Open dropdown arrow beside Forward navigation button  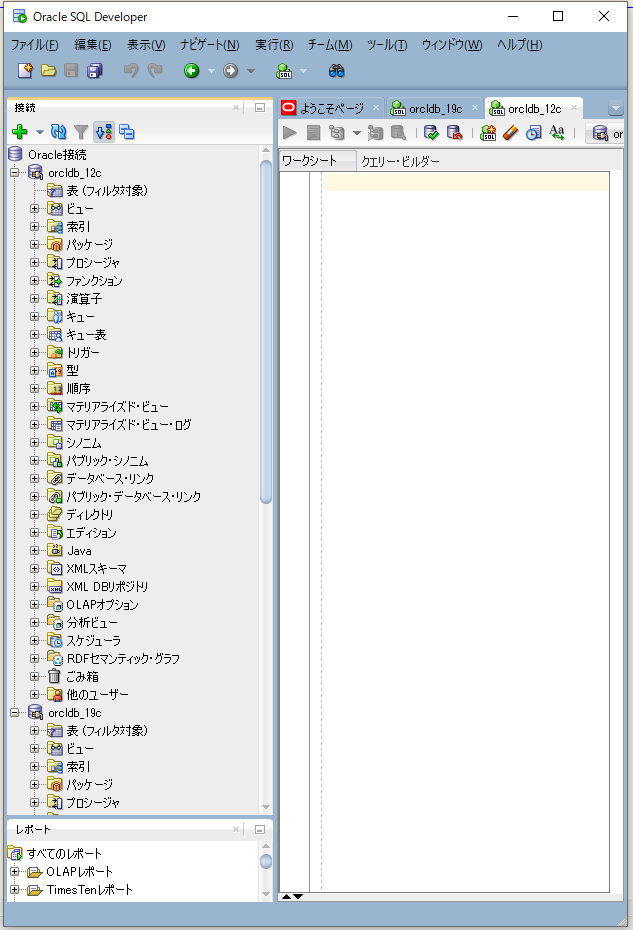251,71
